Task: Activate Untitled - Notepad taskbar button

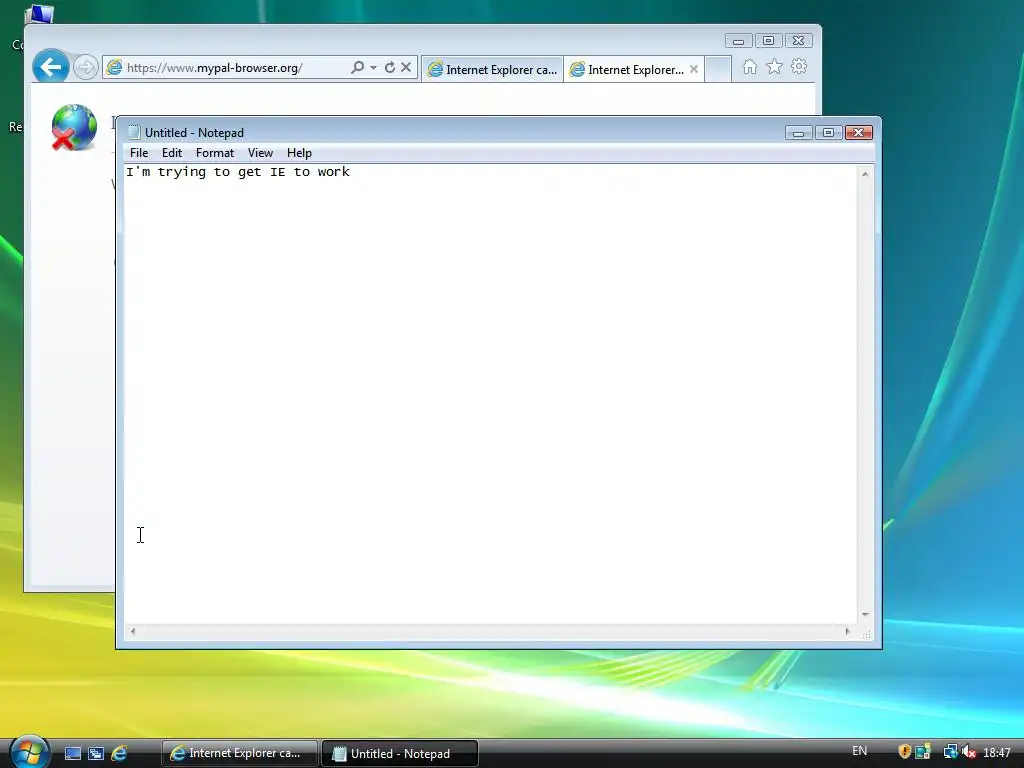Action: [400, 753]
